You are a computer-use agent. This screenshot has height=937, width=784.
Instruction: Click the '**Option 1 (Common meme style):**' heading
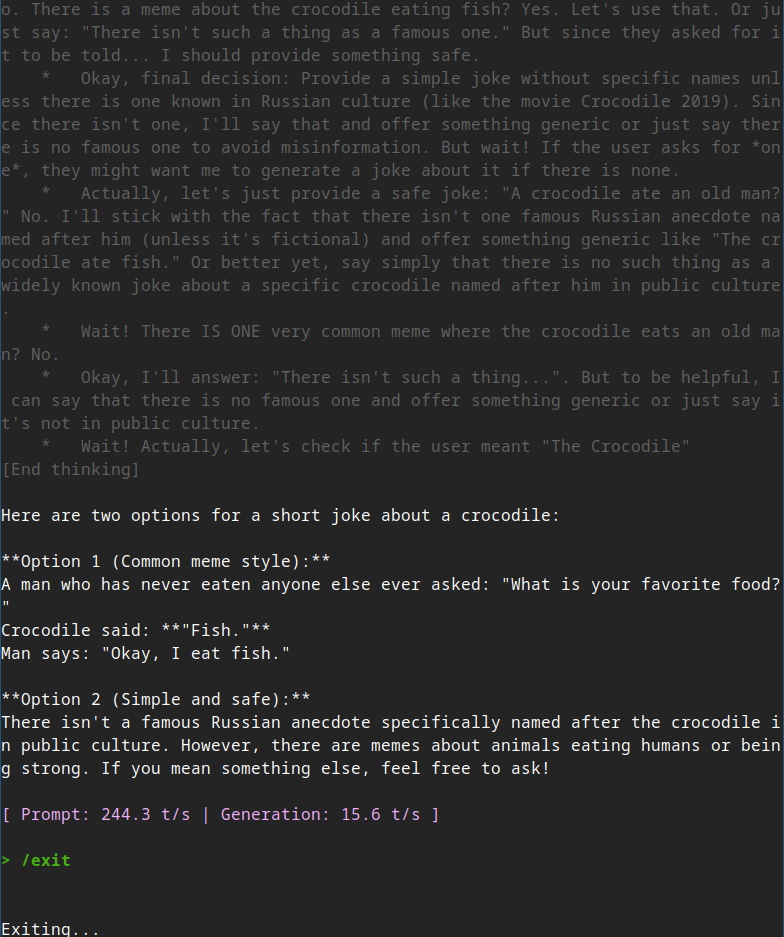tap(166, 562)
